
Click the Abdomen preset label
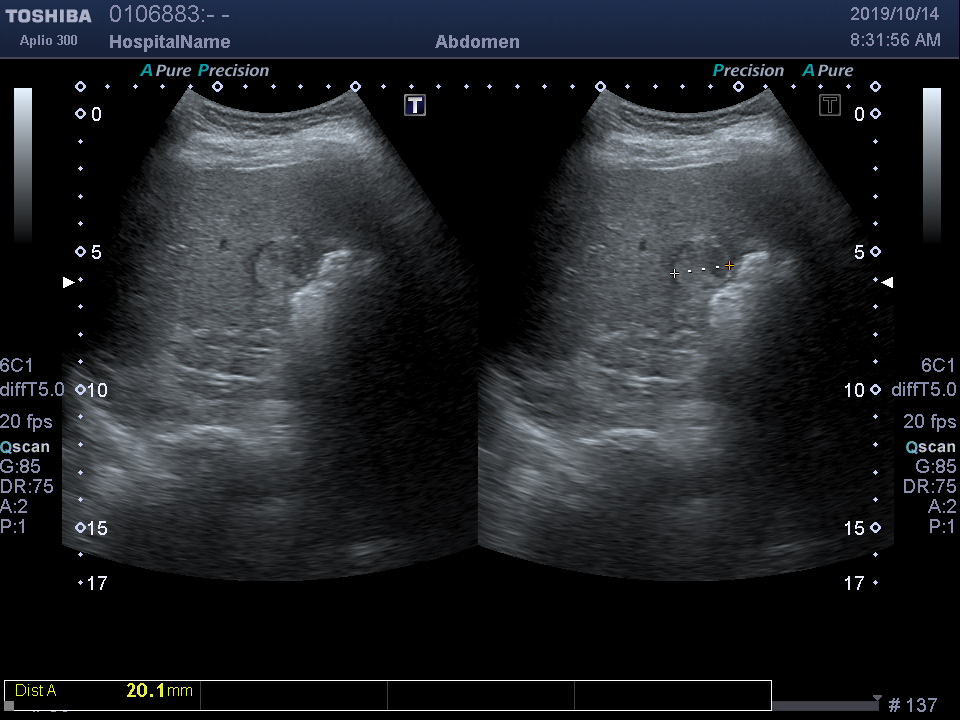pos(477,42)
